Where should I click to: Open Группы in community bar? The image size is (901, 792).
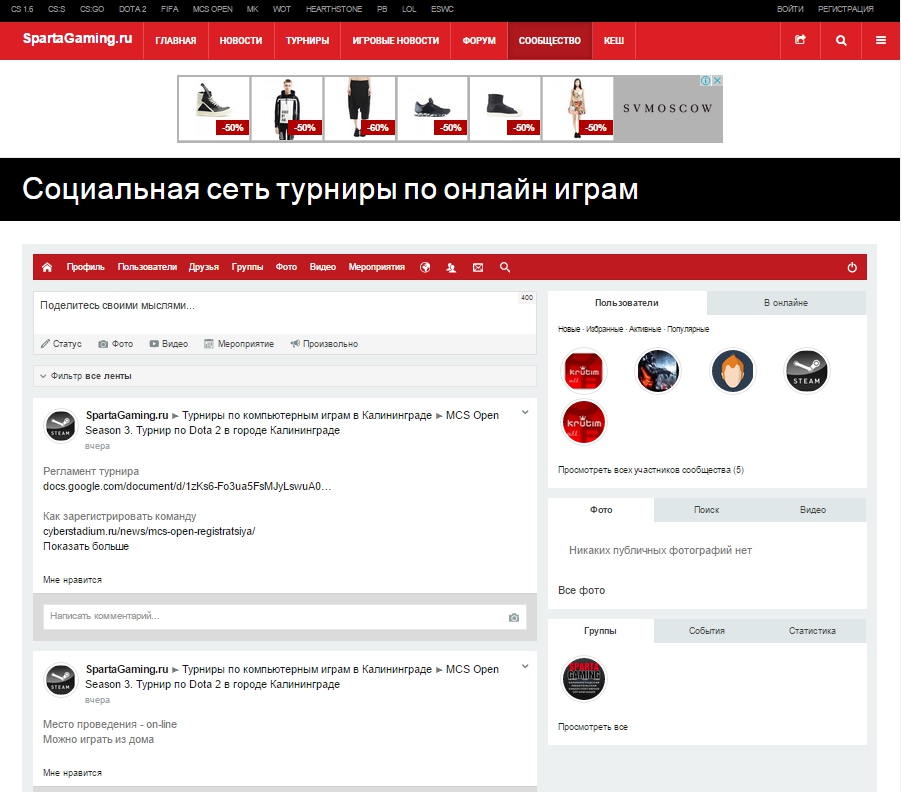(x=248, y=267)
